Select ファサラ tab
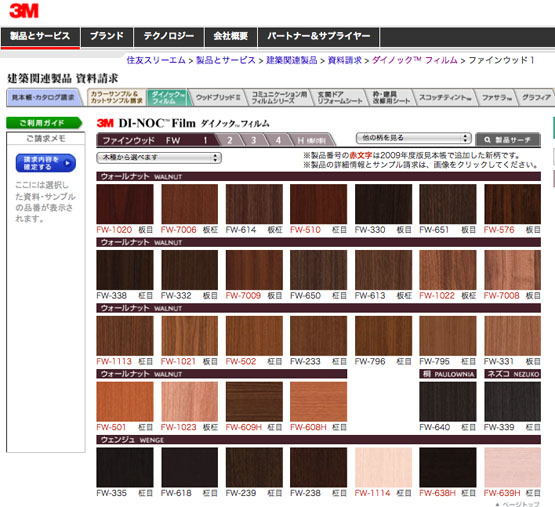Screen dimensions: 555x507 496,97
